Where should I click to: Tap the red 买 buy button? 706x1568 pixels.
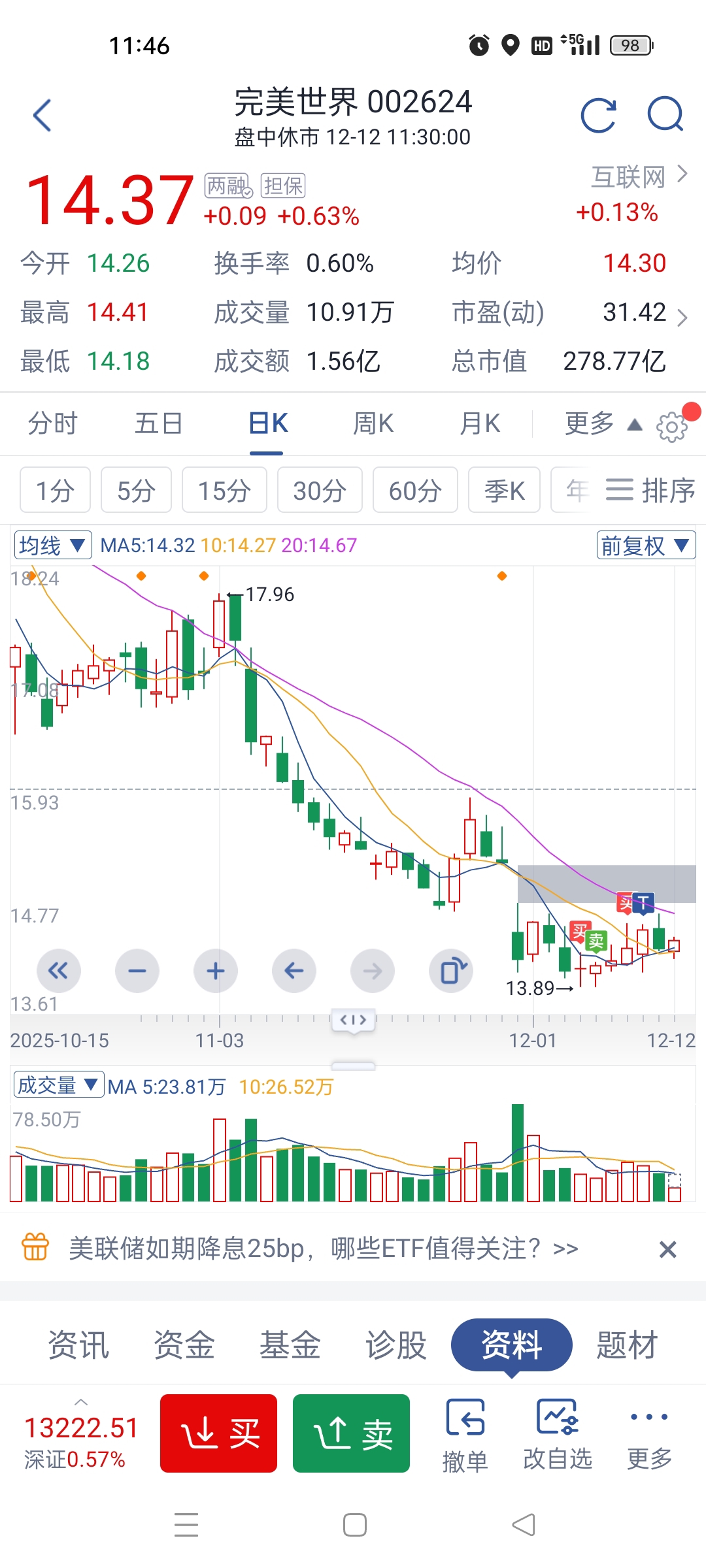point(219,1433)
